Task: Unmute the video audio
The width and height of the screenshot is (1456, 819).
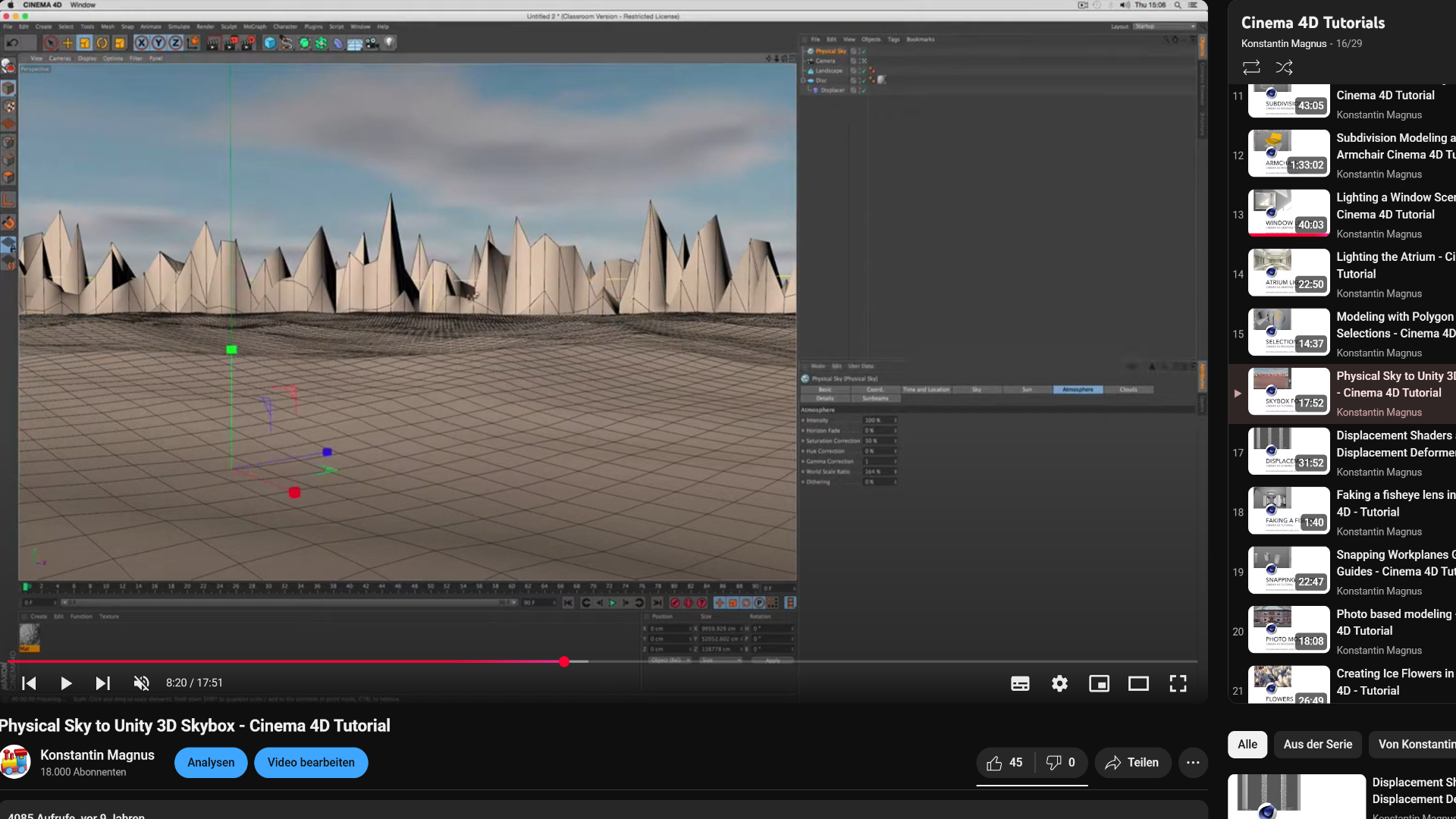Action: (141, 683)
